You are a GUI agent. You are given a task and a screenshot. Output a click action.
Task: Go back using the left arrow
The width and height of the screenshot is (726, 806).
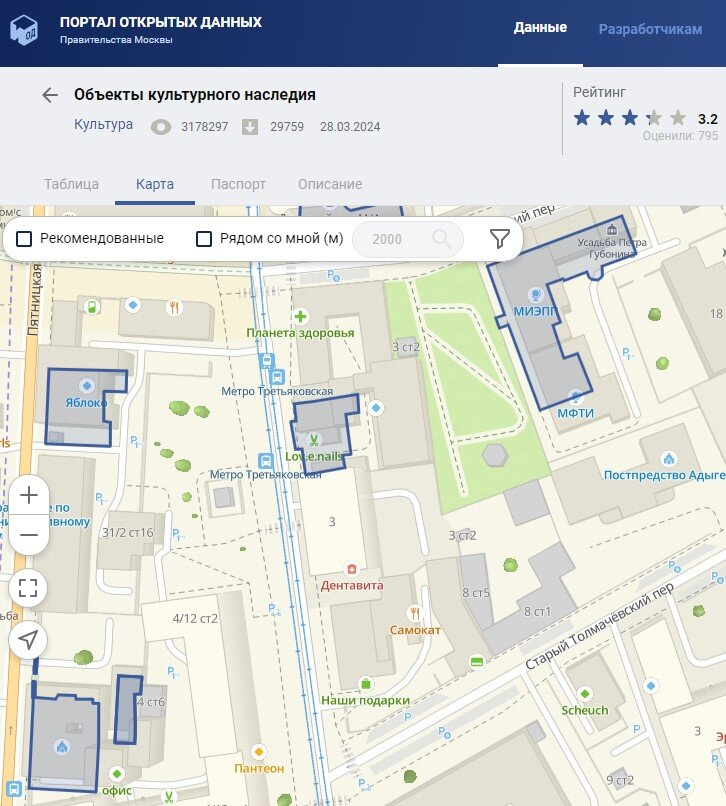(50, 95)
